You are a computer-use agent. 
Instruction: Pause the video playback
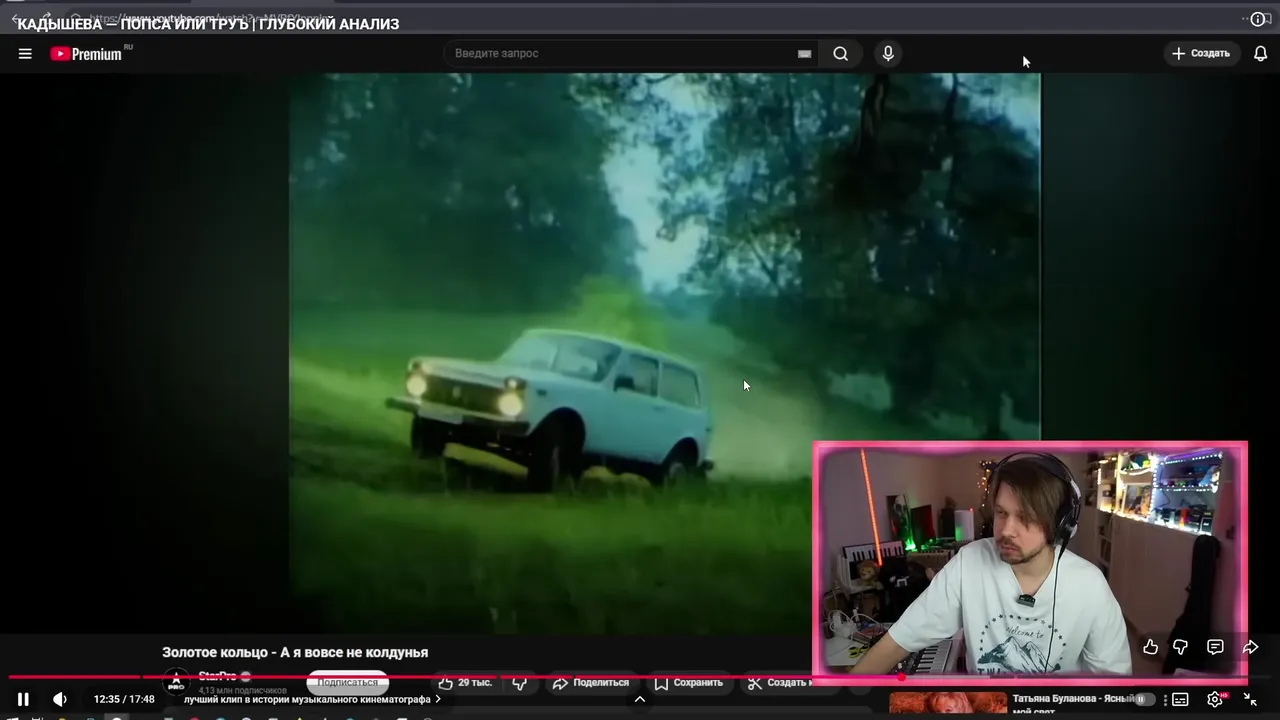(x=23, y=699)
